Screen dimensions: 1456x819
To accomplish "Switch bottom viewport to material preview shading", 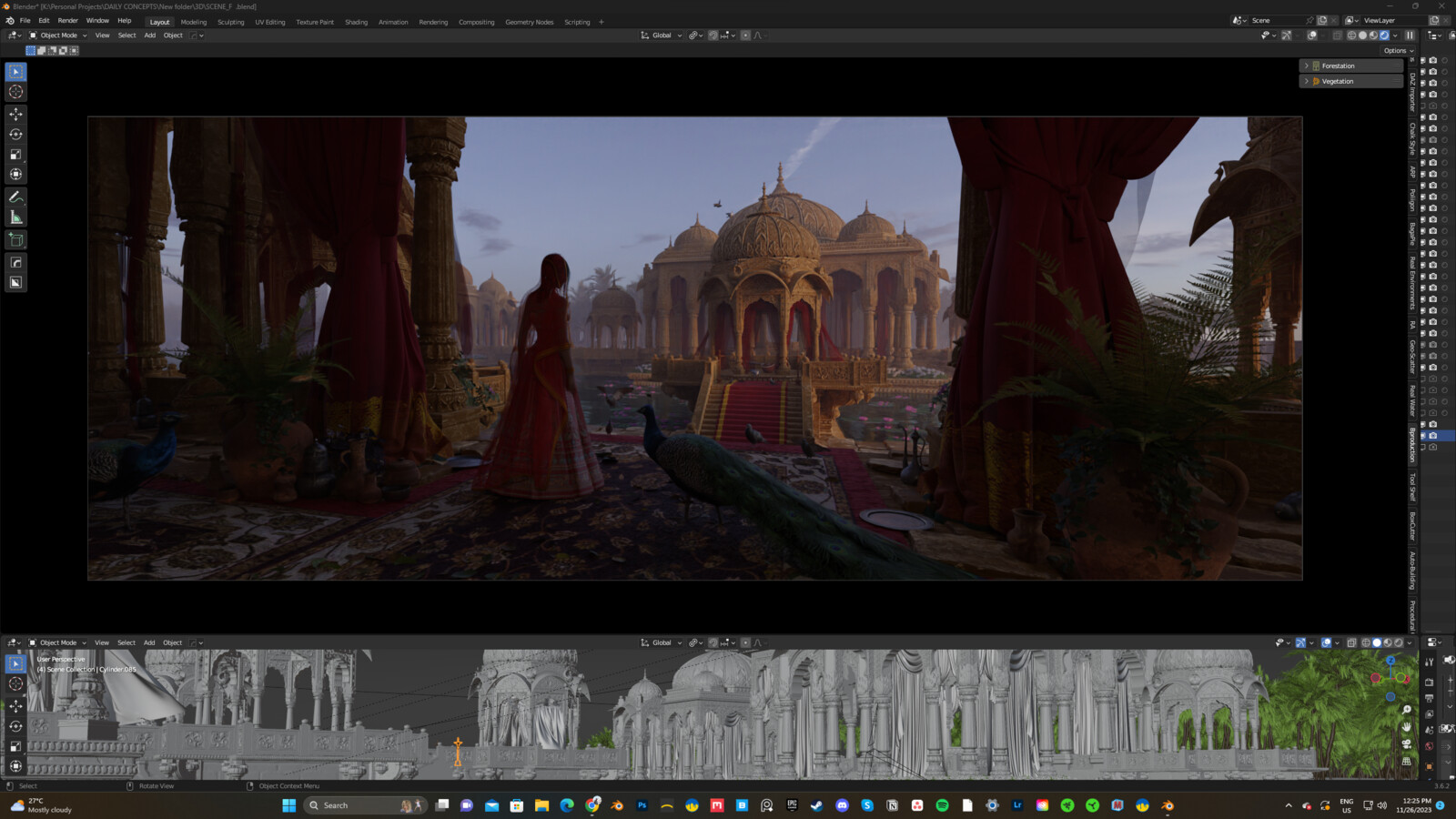I will (x=1388, y=642).
